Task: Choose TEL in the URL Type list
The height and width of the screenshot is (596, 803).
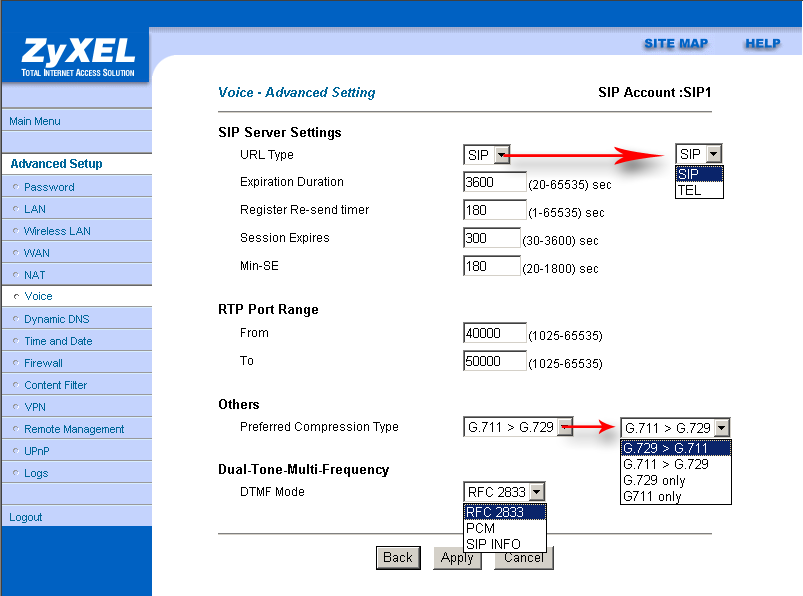Action: pyautogui.click(x=699, y=190)
